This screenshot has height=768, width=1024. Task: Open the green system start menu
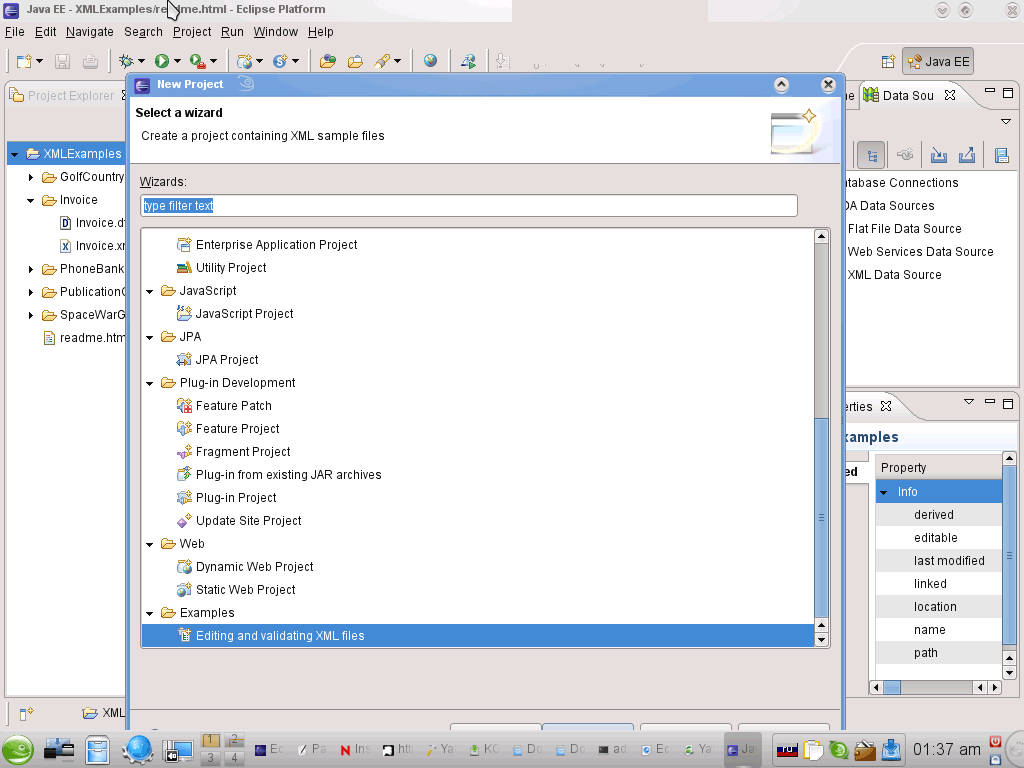pos(18,750)
